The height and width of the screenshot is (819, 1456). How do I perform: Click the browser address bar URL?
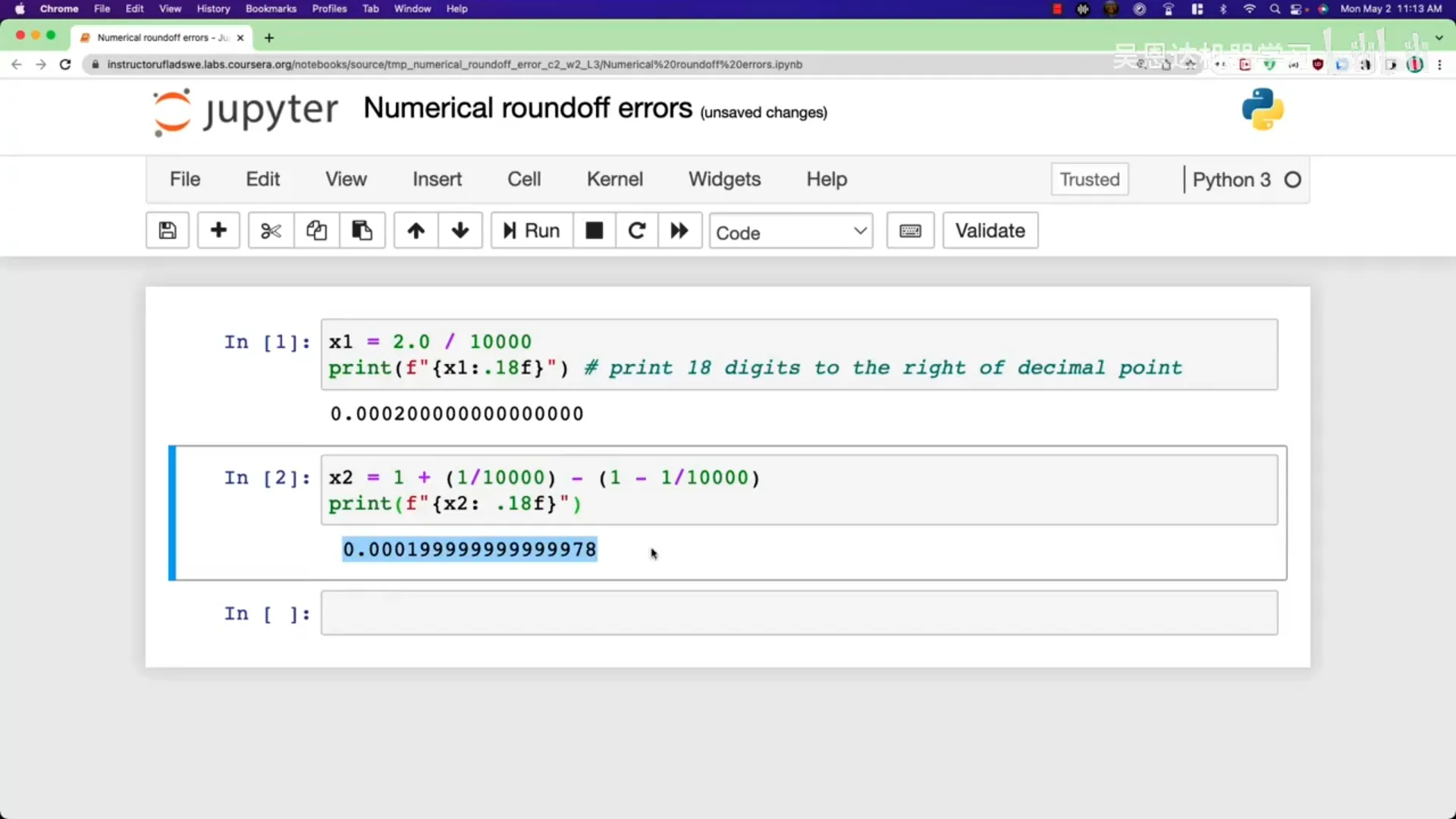tap(454, 64)
